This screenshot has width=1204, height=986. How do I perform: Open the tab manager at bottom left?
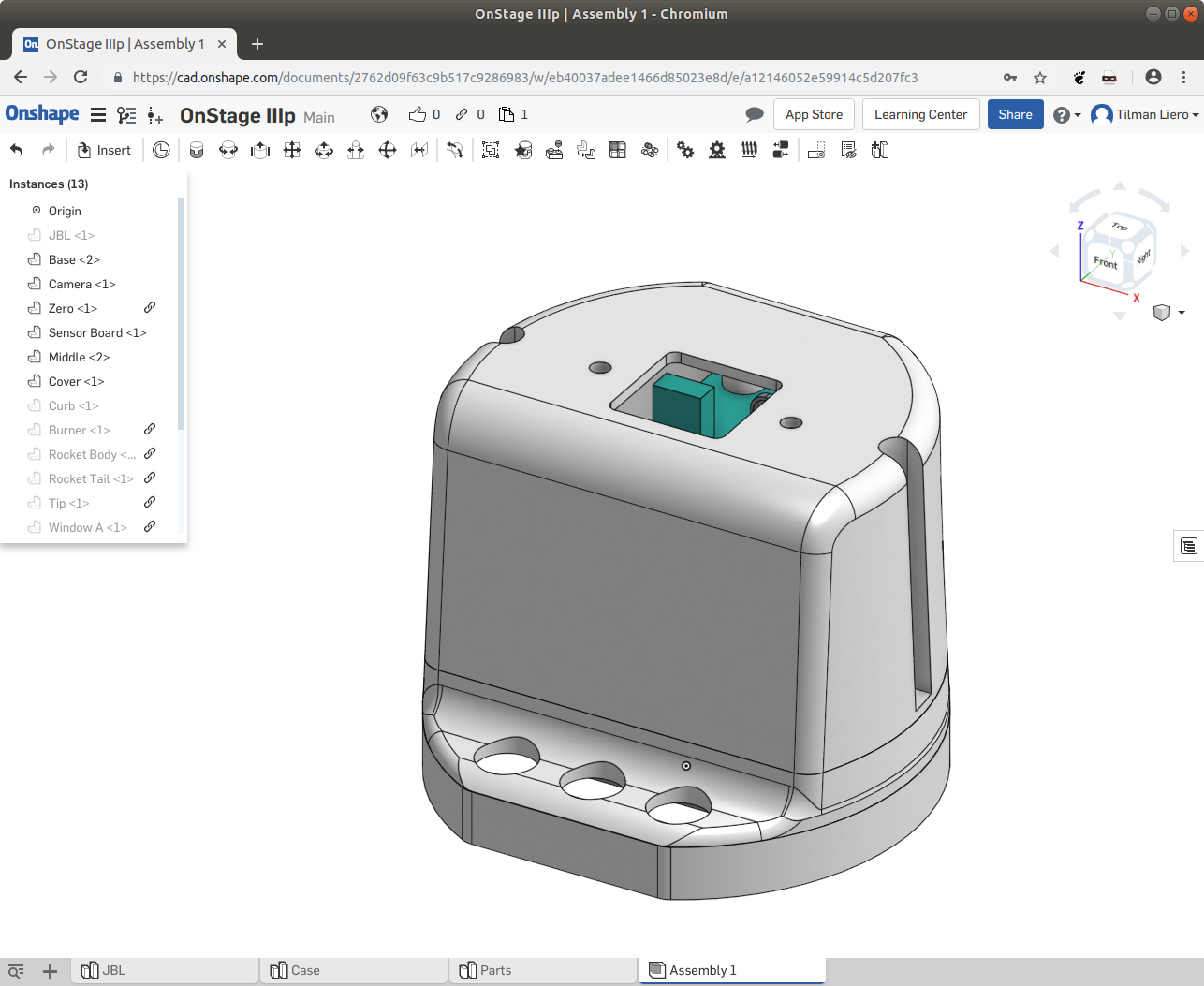click(x=16, y=971)
